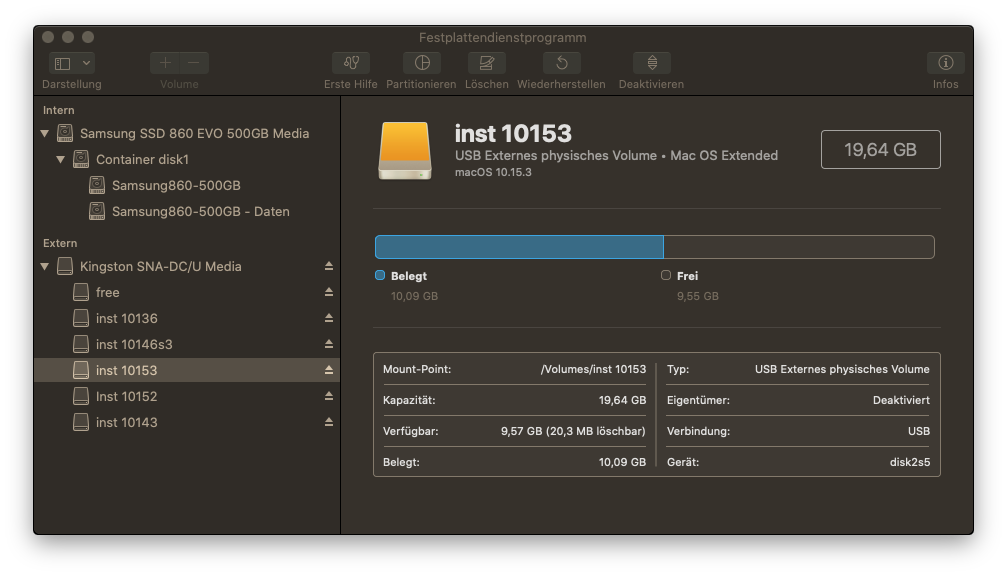Click the blue used-space bar segment
This screenshot has height=576, width=1007.
(519, 247)
